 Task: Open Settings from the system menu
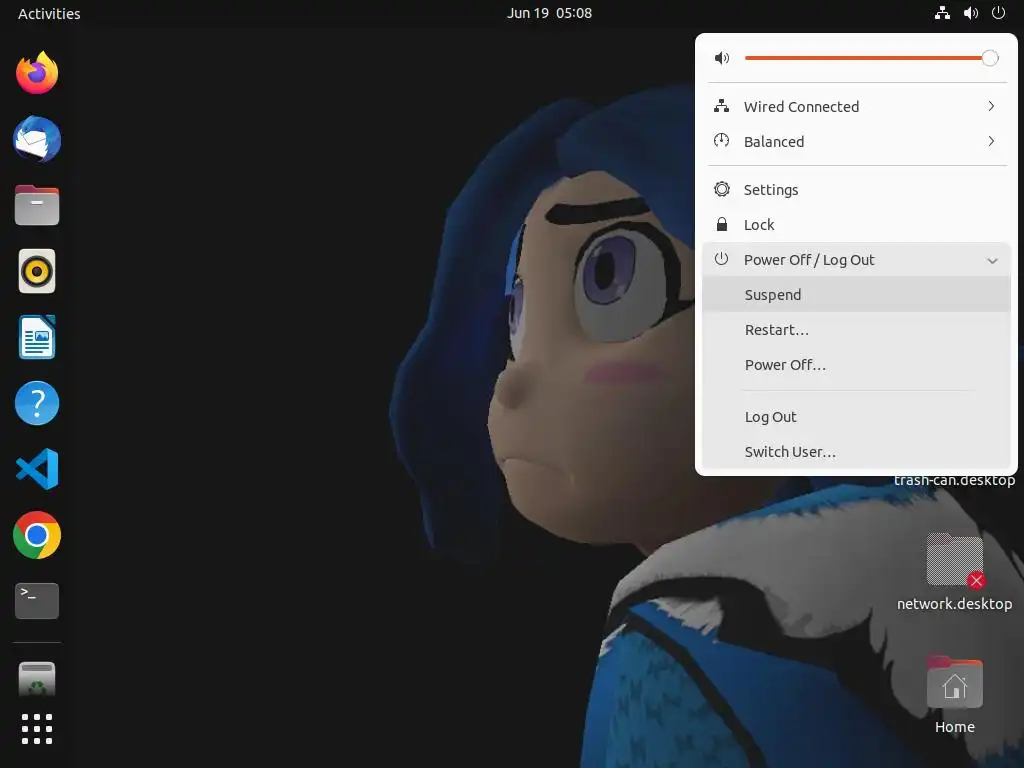(x=856, y=189)
